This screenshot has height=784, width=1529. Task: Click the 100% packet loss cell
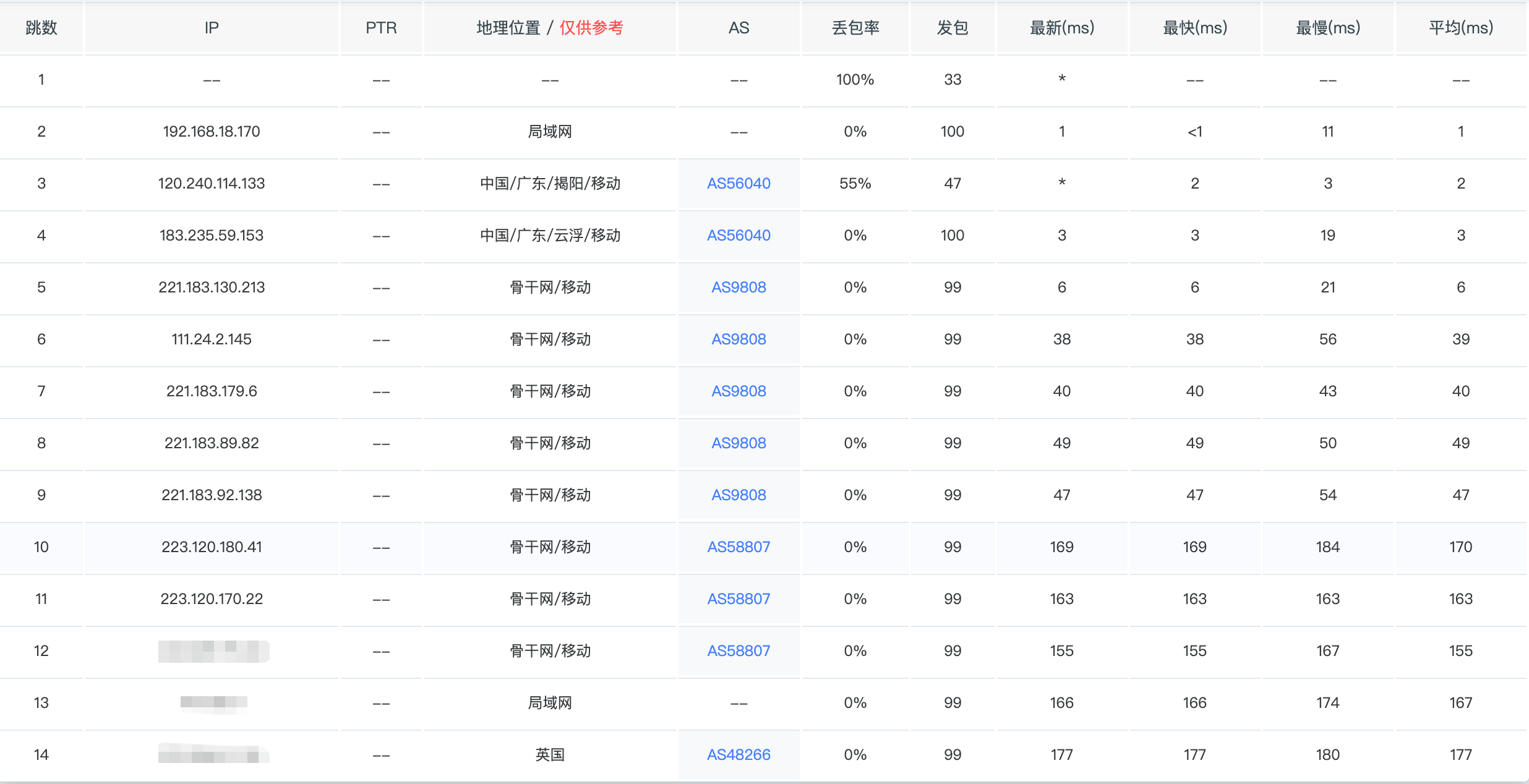click(855, 80)
